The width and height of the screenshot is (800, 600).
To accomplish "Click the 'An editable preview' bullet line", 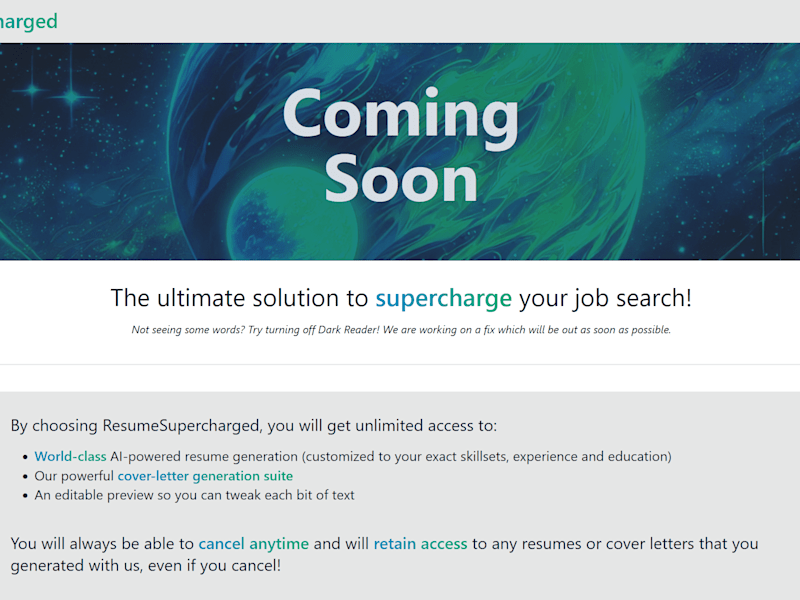I will point(194,495).
